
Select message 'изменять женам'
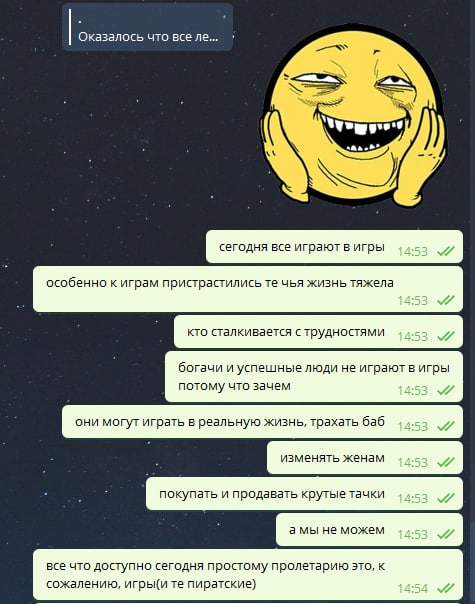point(365,458)
